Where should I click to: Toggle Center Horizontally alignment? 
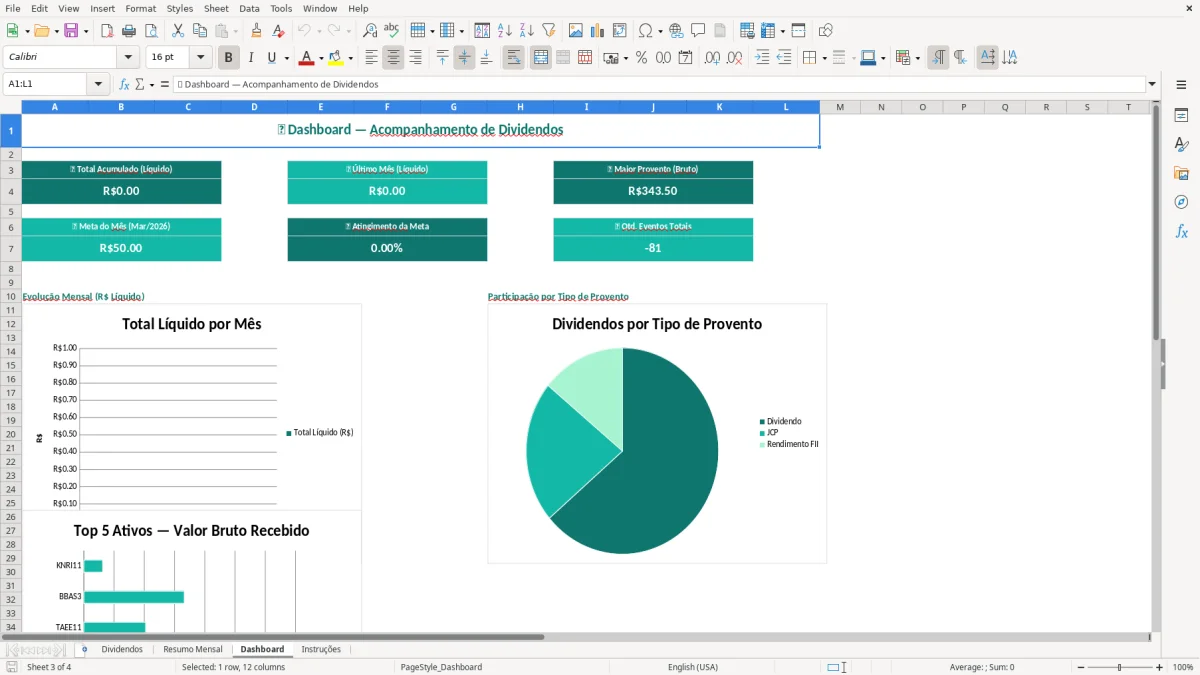click(393, 58)
